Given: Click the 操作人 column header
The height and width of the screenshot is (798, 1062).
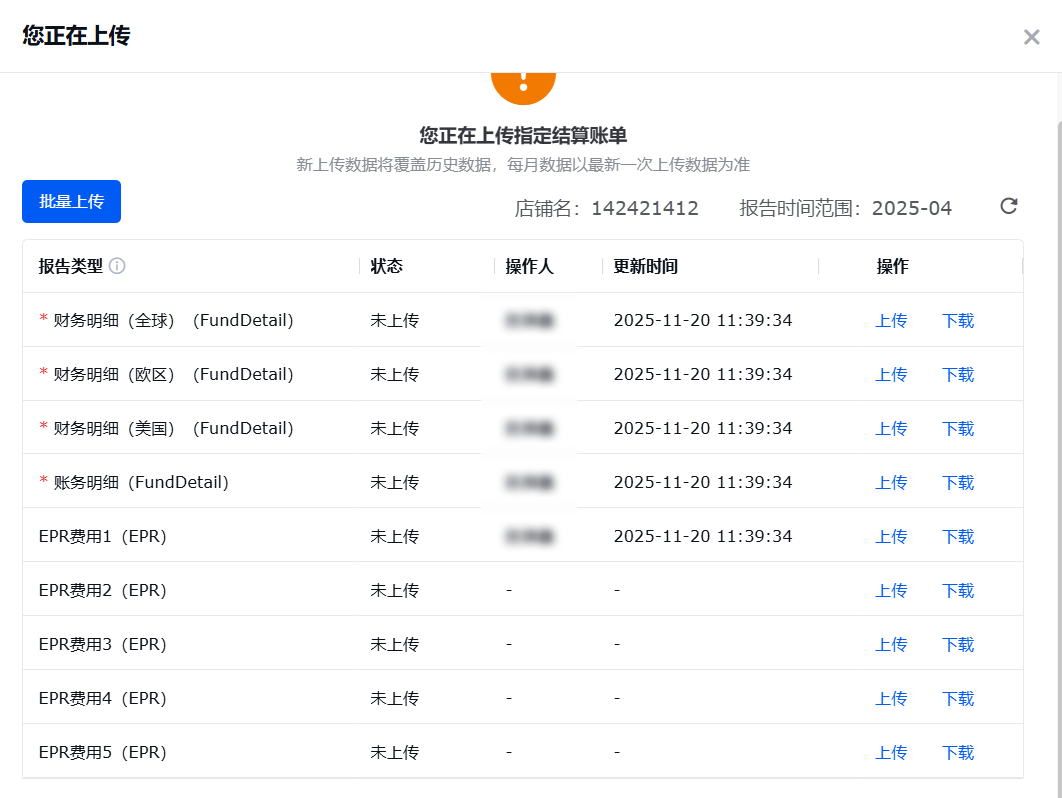Looking at the screenshot, I should [x=529, y=266].
